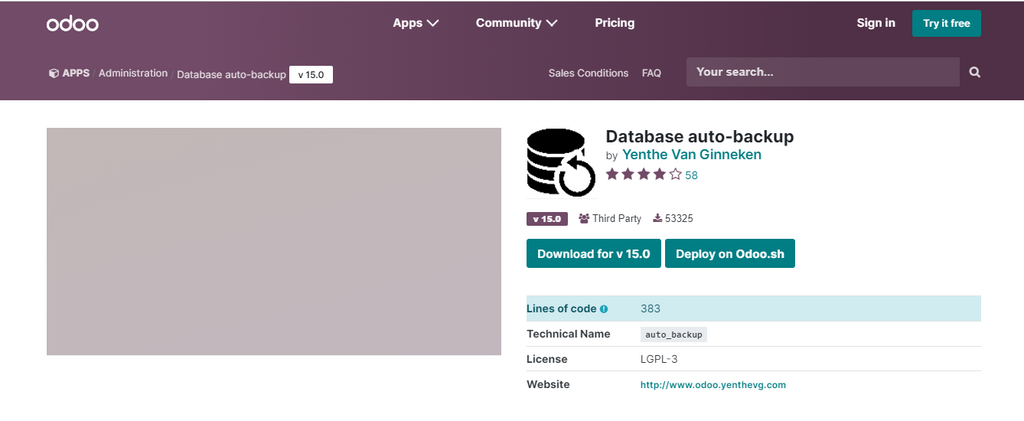Click Deploy on Odoo.sh button
Screen dimensions: 1024x421
tap(729, 254)
